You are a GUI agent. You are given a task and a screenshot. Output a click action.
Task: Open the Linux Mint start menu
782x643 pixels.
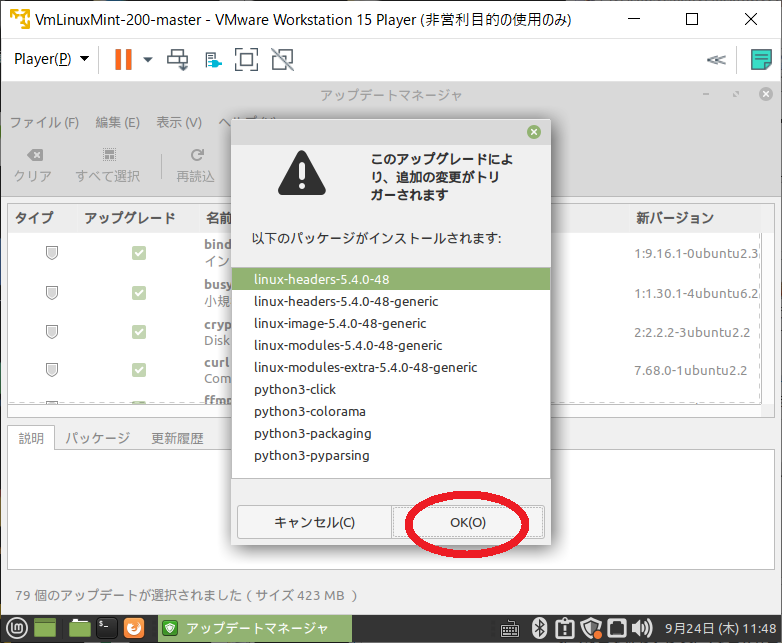16,629
